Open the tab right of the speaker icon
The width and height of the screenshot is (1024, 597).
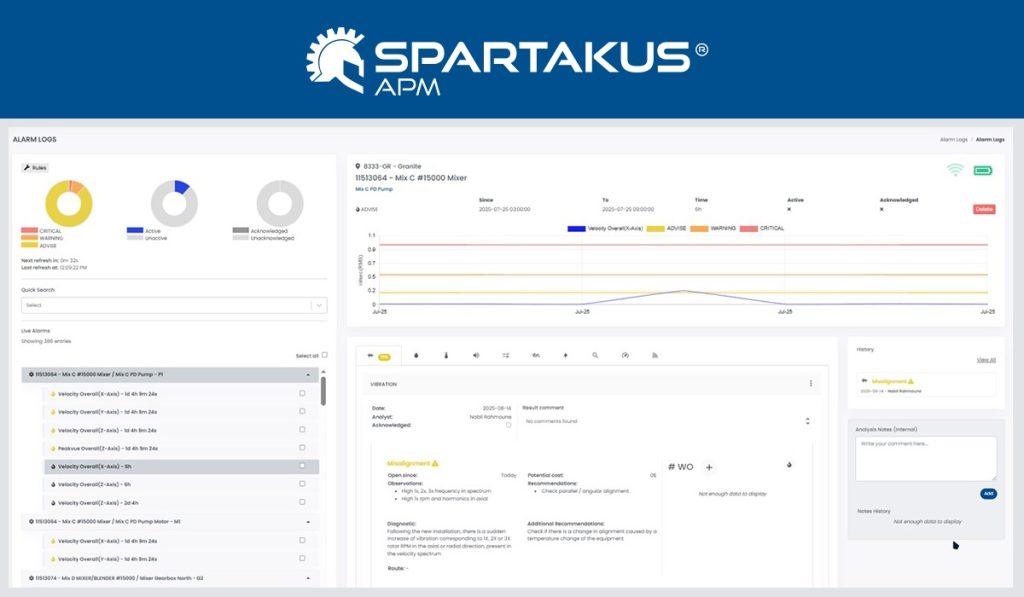tap(505, 356)
